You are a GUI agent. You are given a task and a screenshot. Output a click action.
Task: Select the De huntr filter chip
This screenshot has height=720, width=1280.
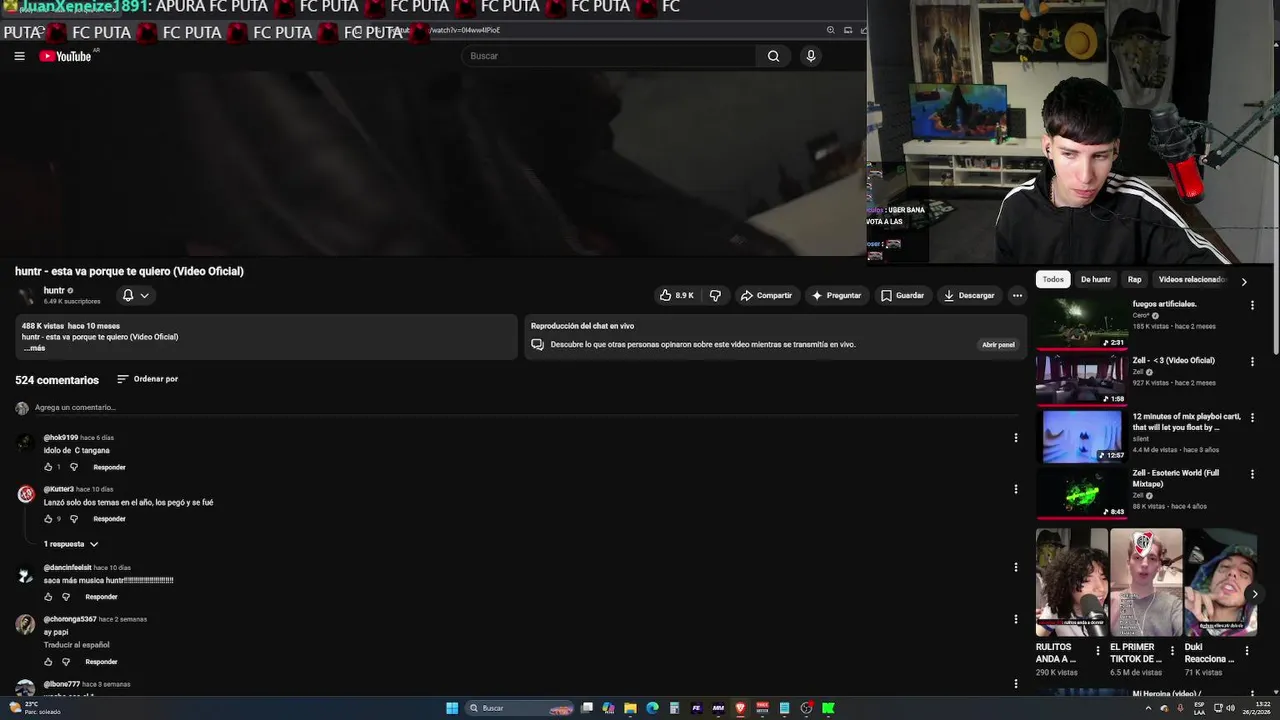click(x=1095, y=280)
